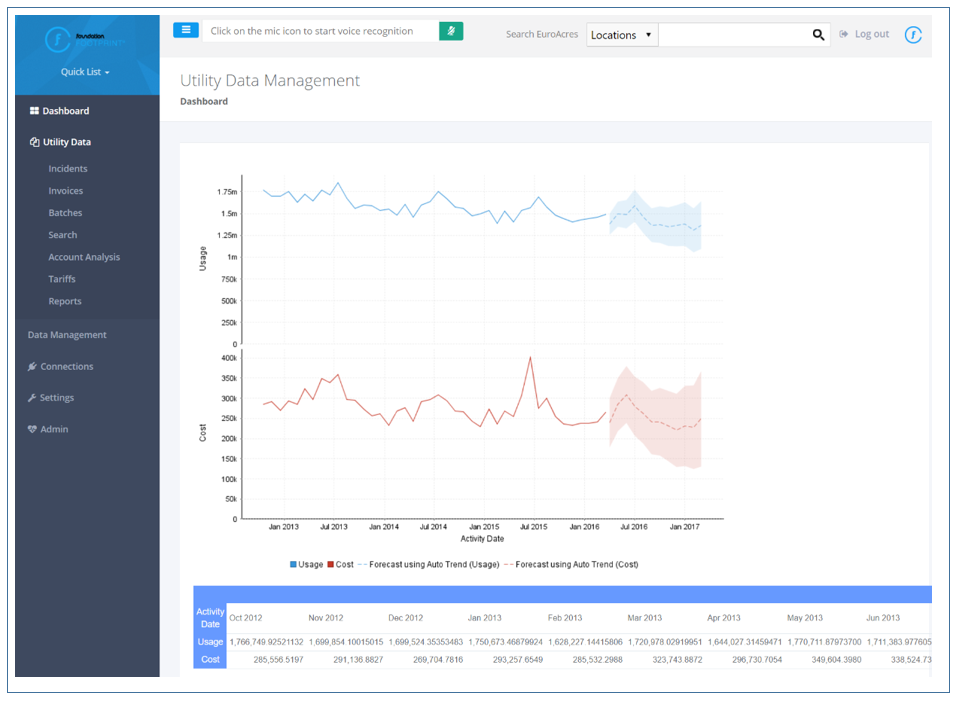This screenshot has height=703, width=960.
Task: Click the green microphone icon for voice recognition
Action: pos(450,31)
